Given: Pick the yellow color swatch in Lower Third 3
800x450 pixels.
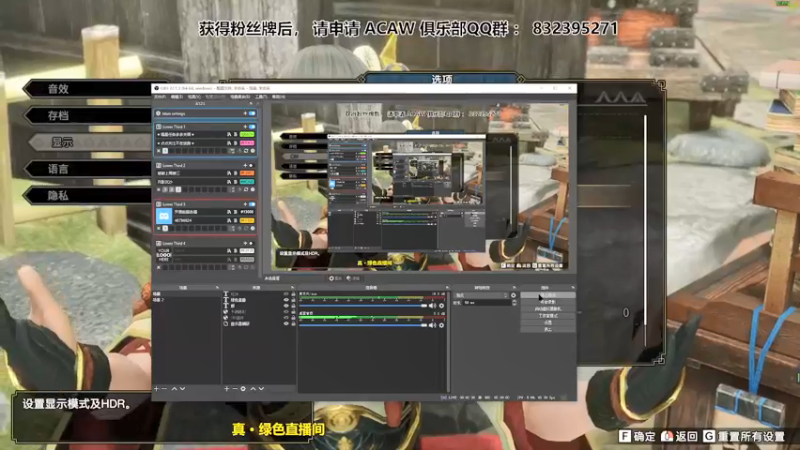Looking at the screenshot, I should coord(247,220).
